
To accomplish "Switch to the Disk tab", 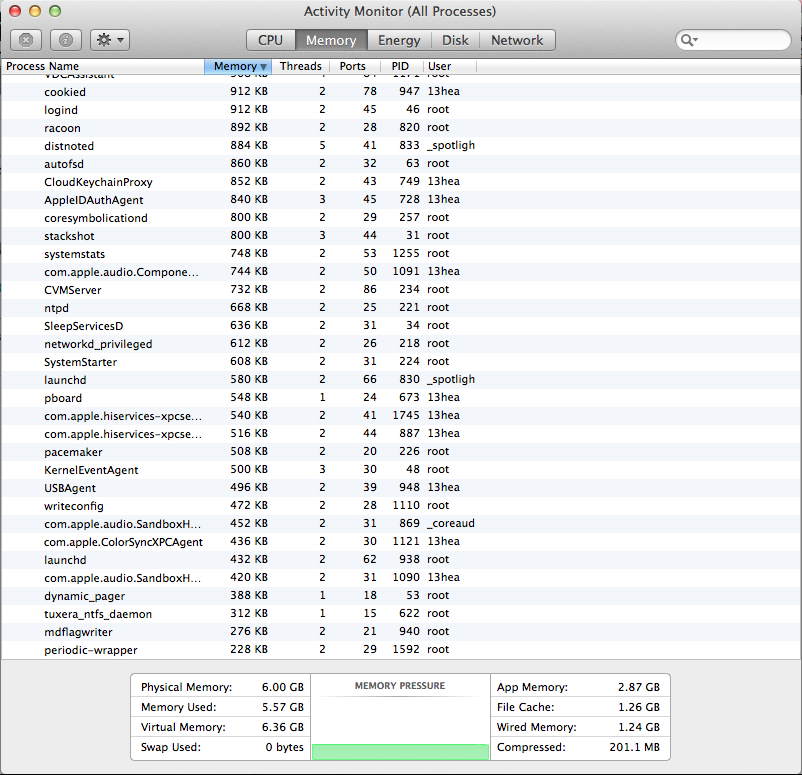I will tap(455, 40).
